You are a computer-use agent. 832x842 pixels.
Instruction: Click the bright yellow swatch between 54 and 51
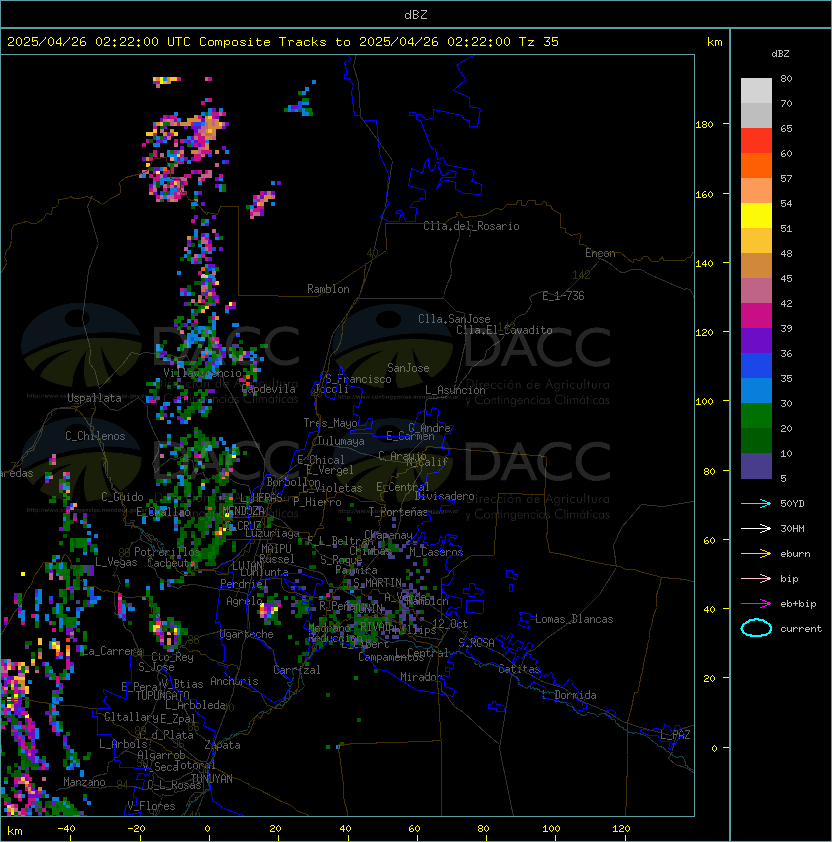click(756, 215)
